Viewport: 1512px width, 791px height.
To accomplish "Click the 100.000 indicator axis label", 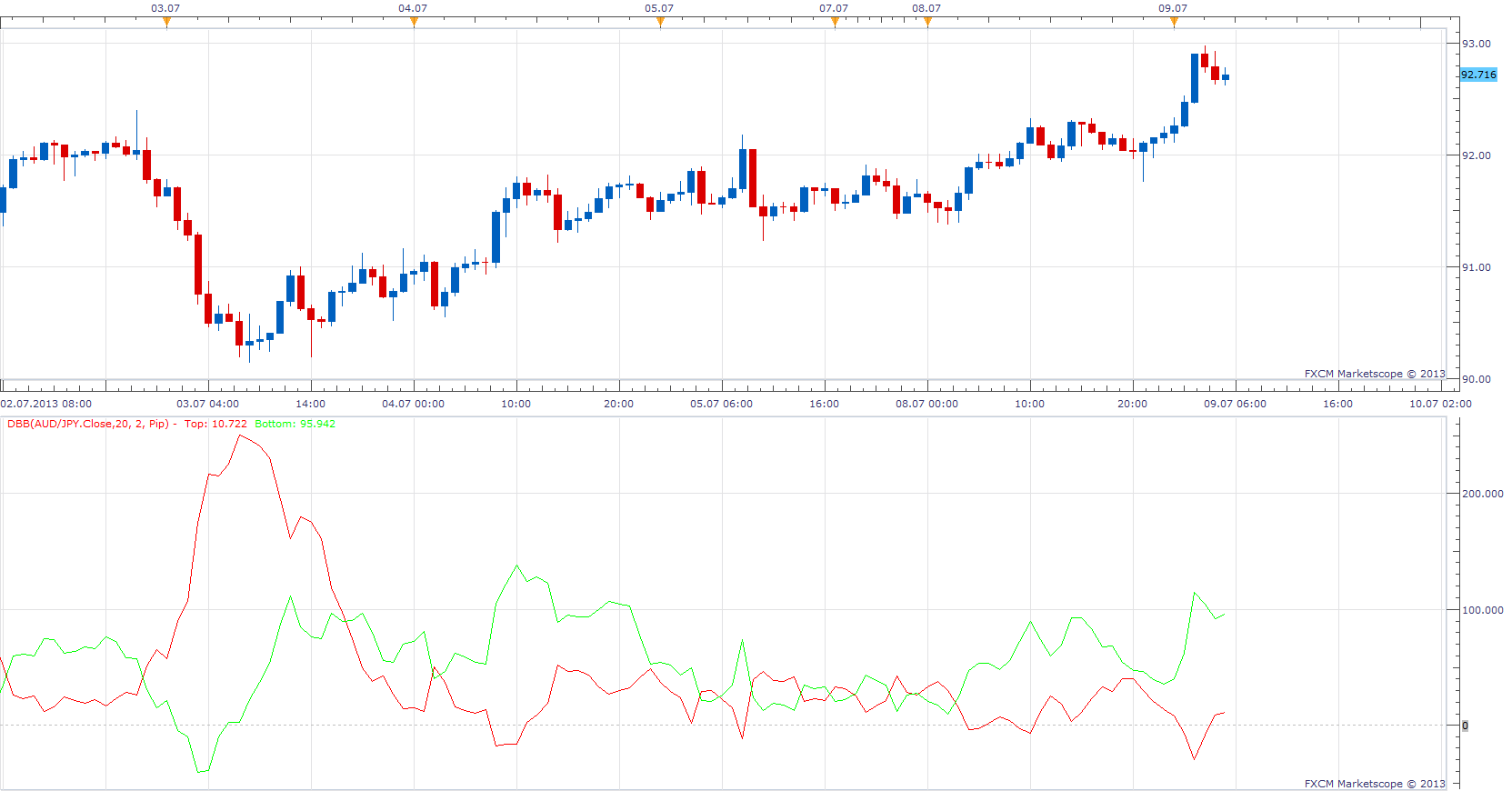I will point(1482,610).
